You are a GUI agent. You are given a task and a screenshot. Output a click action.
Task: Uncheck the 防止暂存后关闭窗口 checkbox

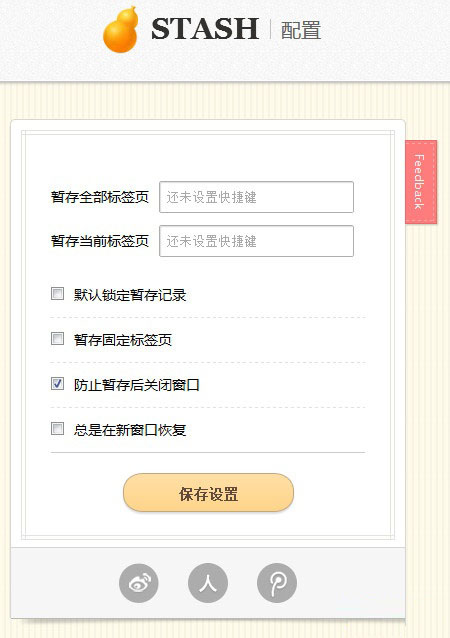point(57,383)
